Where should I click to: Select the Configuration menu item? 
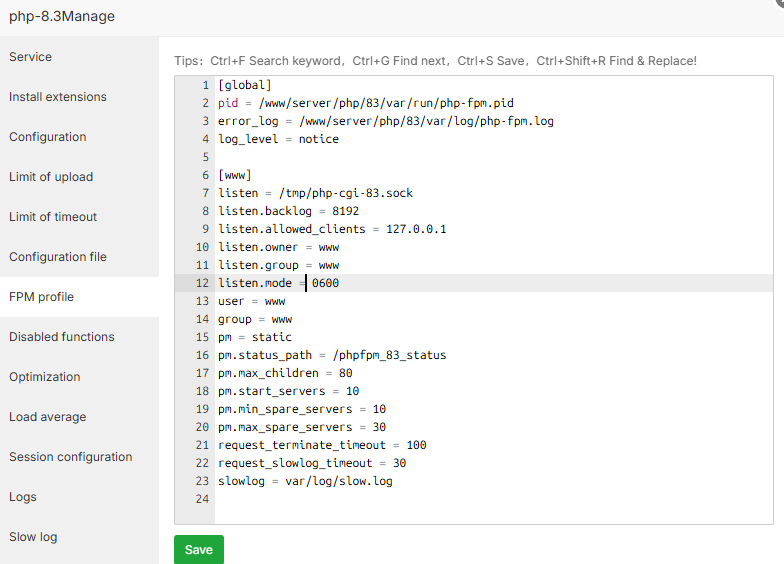[x=48, y=137]
